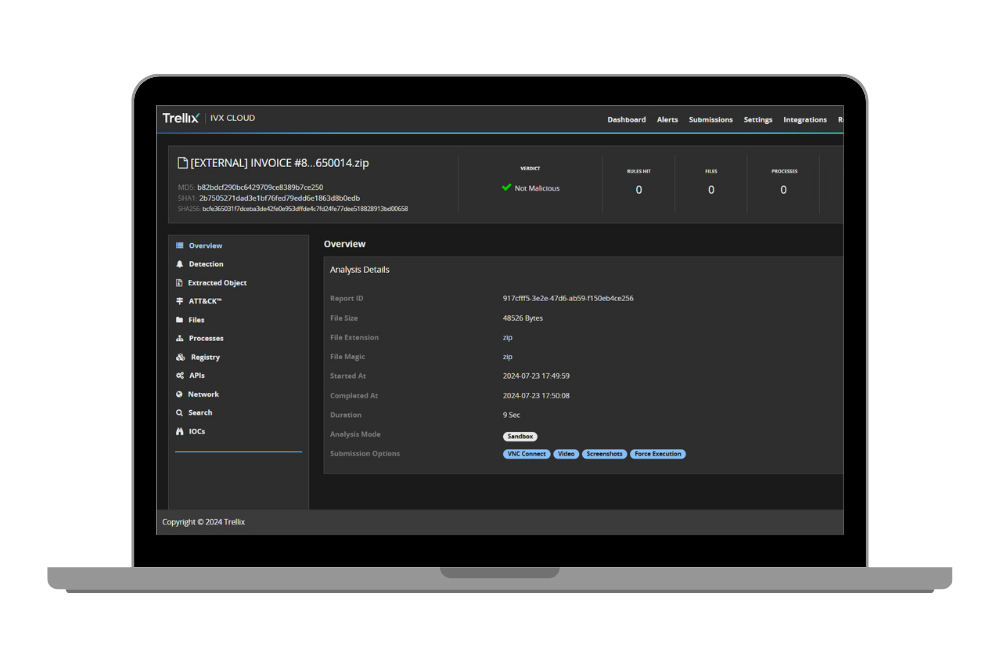1000x667 pixels.
Task: Click the Completed At timestamp 17:50:08
Action: coord(536,396)
